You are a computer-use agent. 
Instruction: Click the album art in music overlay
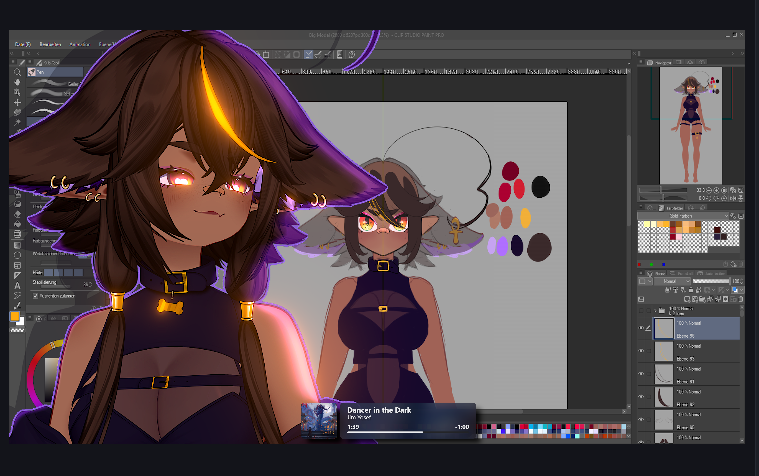(x=319, y=421)
